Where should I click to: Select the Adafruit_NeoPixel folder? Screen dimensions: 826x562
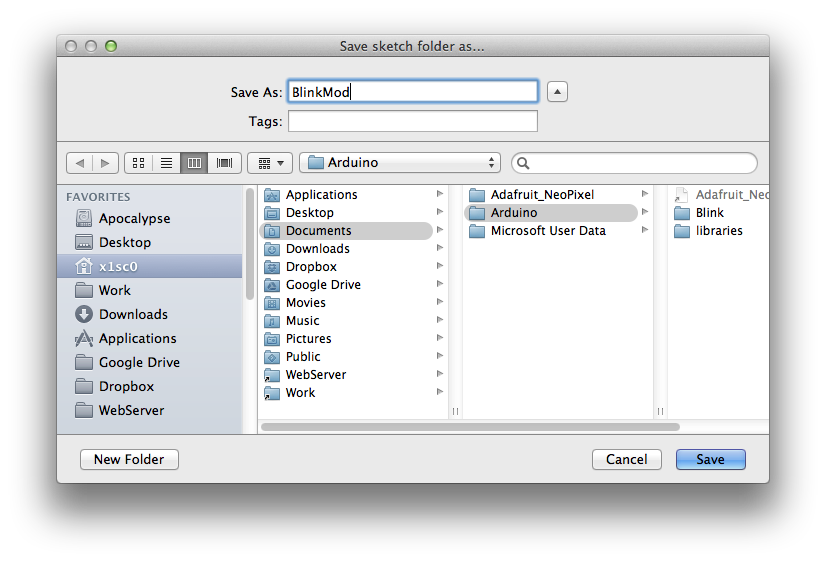point(541,195)
